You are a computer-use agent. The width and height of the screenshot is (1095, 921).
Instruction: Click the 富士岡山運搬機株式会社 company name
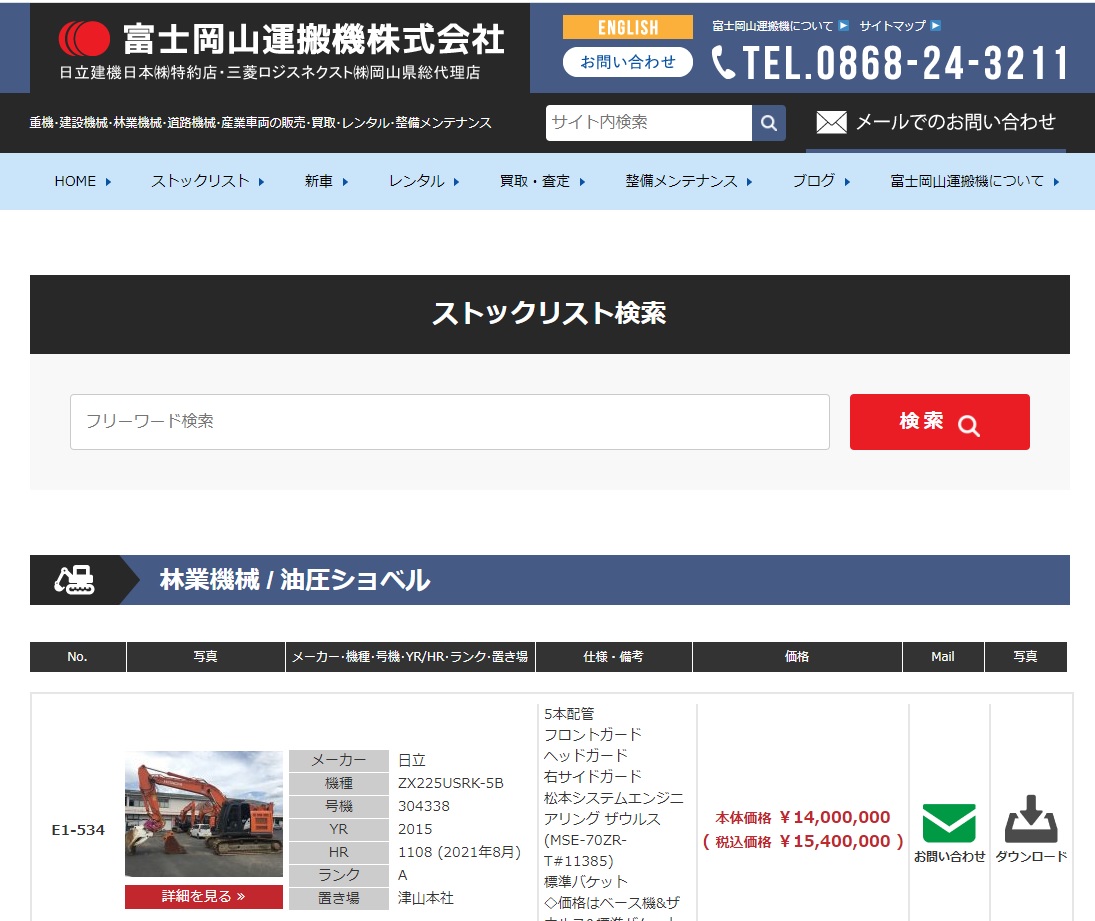tap(314, 38)
